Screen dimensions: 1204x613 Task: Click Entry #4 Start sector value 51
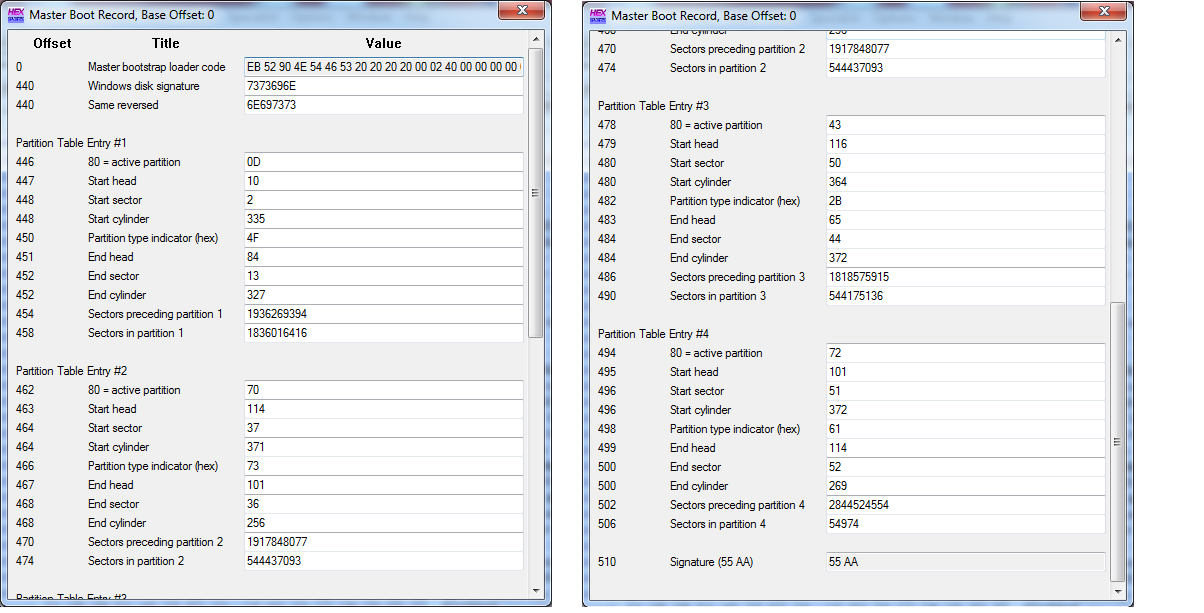pos(965,391)
